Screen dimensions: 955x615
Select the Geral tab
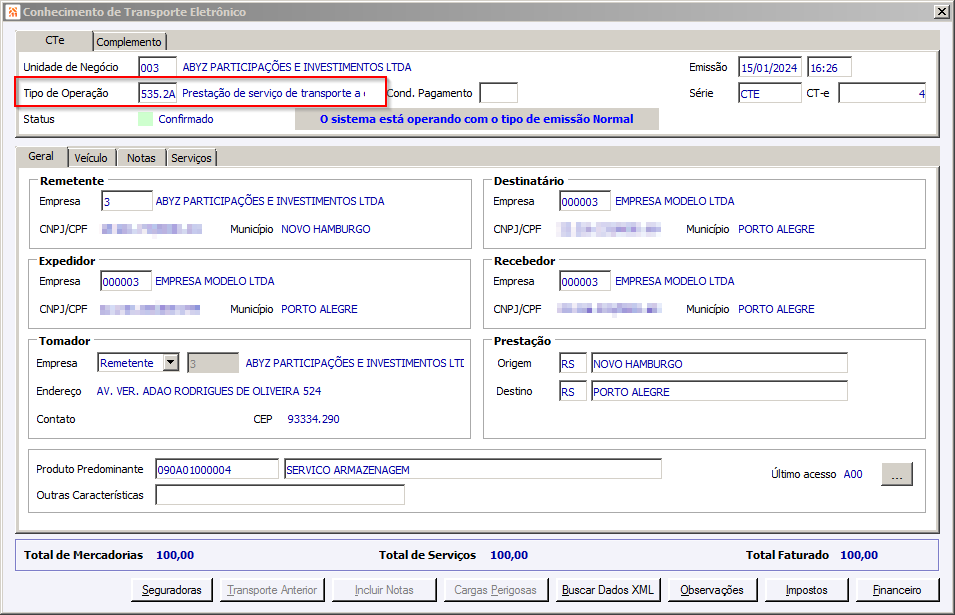(x=41, y=156)
